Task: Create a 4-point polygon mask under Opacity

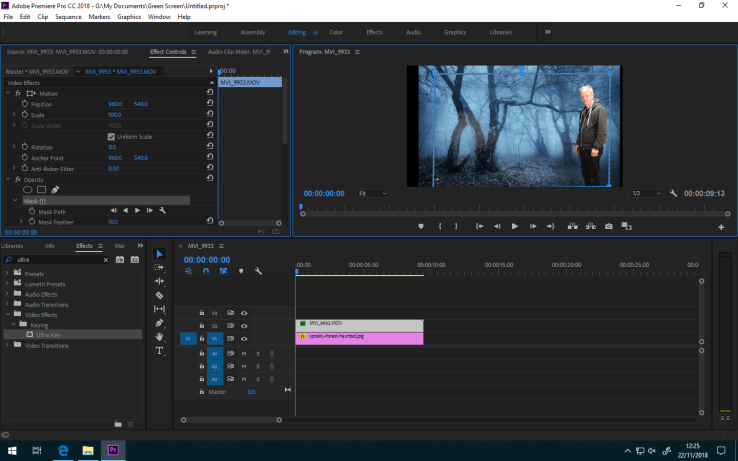Action: [41, 190]
